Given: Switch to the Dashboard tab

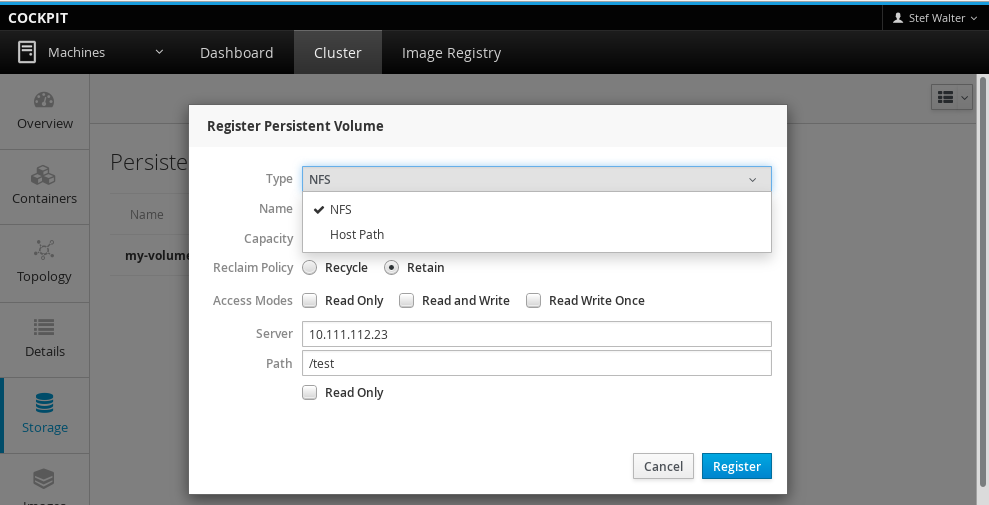Looking at the screenshot, I should 236,53.
